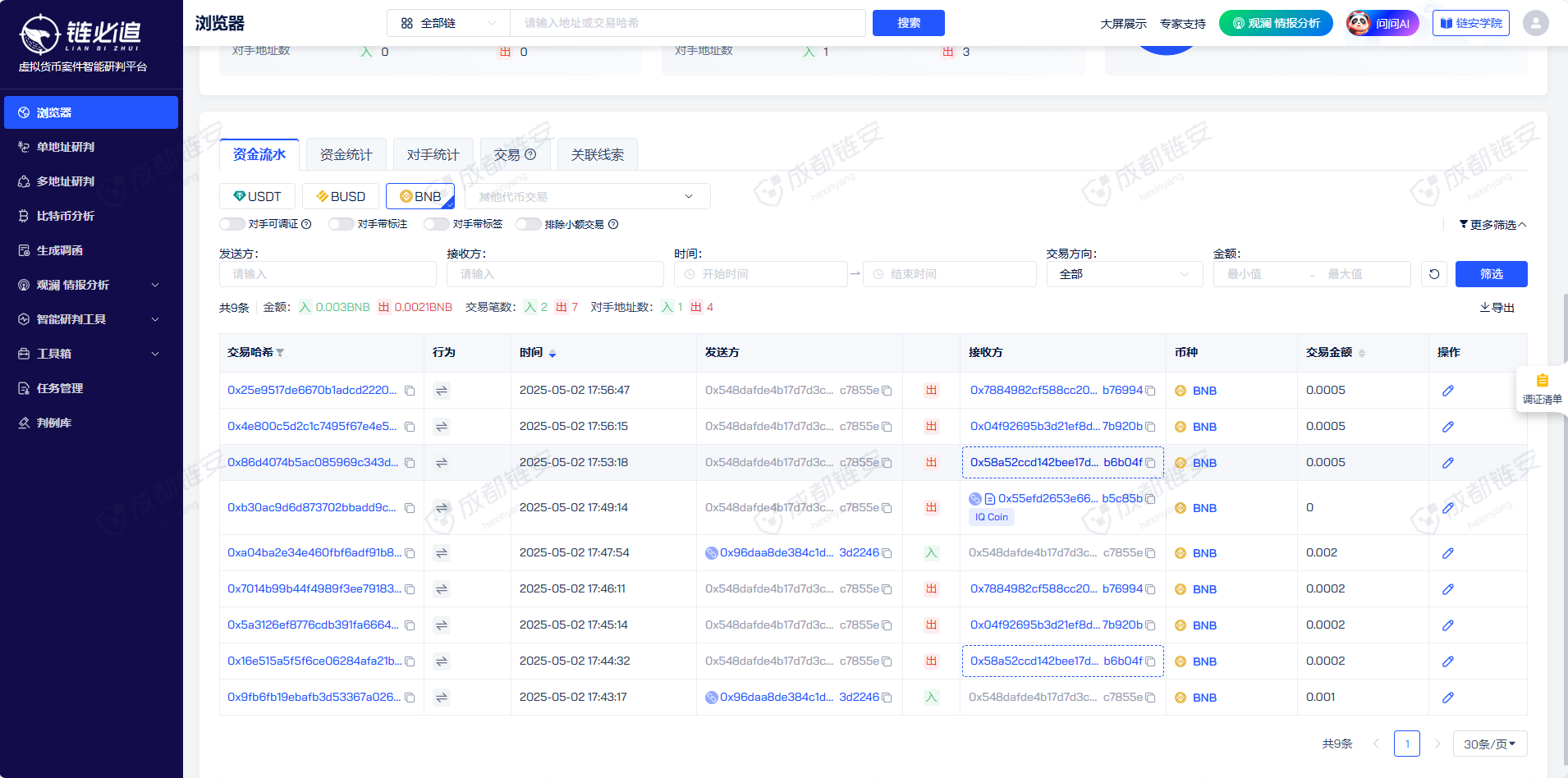Image resolution: width=1568 pixels, height=778 pixels.
Task: Click the user avatar icon
Action: coord(1535,23)
